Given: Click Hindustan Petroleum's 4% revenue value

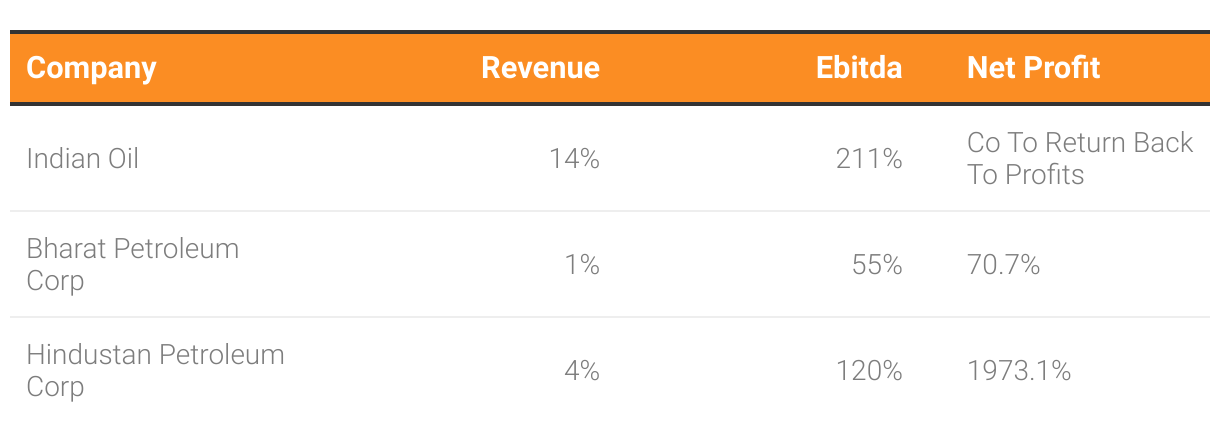Looking at the screenshot, I should click(x=581, y=371).
